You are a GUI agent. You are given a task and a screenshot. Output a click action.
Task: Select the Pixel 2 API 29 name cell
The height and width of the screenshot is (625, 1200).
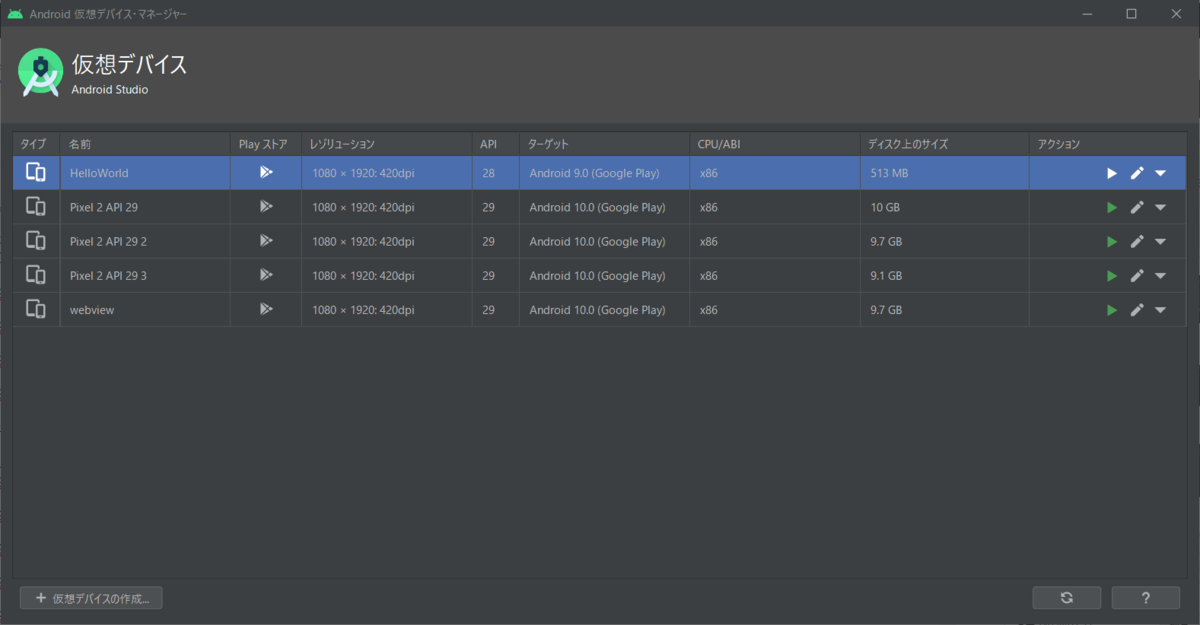(145, 208)
